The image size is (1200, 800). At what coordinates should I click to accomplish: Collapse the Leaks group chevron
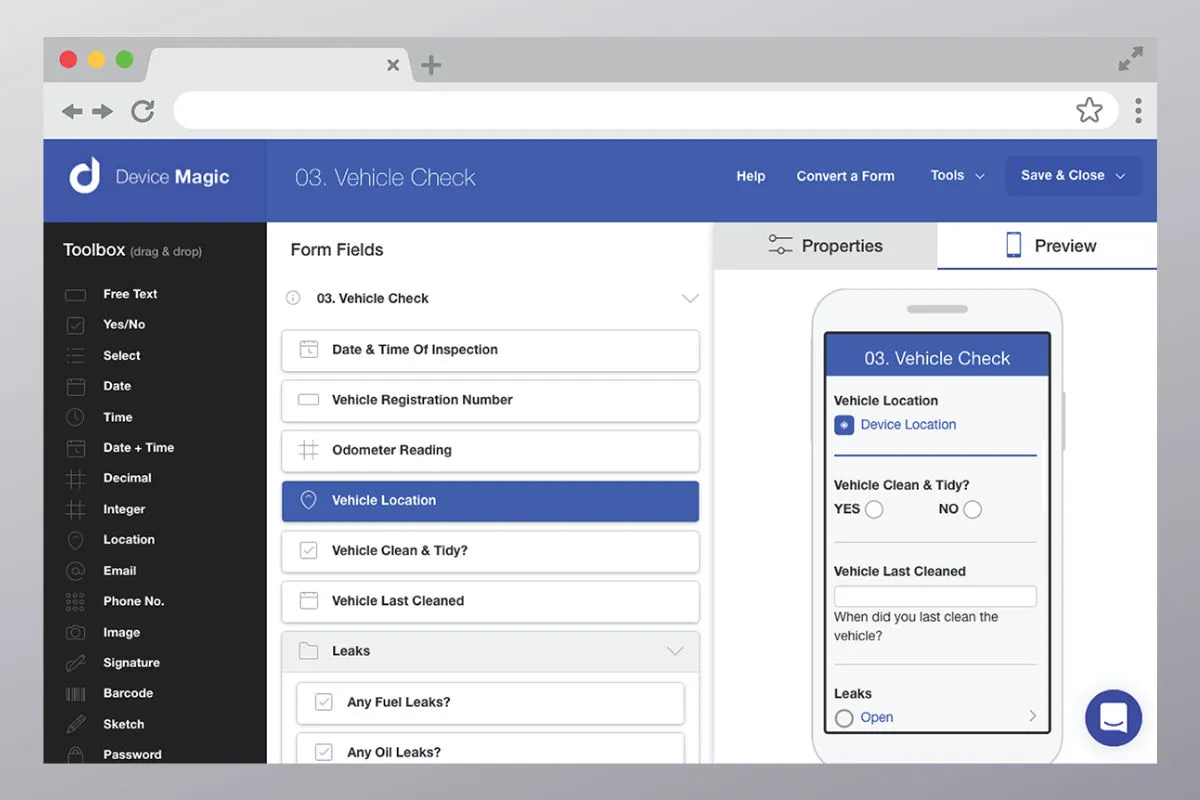(x=675, y=651)
